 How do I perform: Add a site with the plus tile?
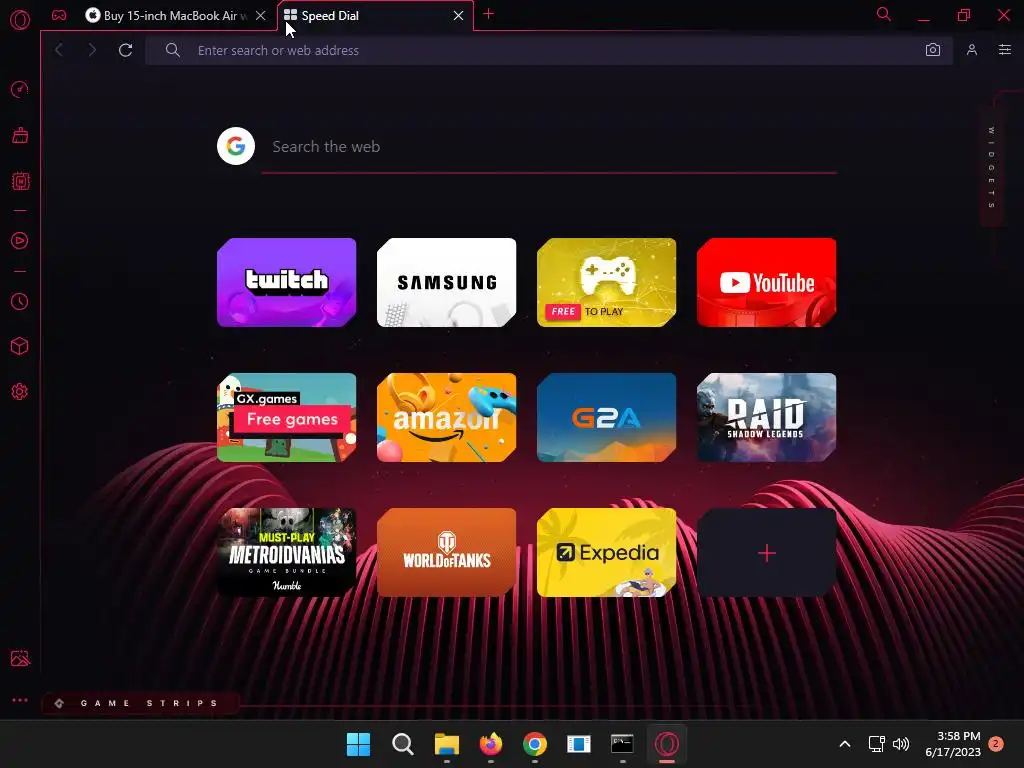pos(767,552)
